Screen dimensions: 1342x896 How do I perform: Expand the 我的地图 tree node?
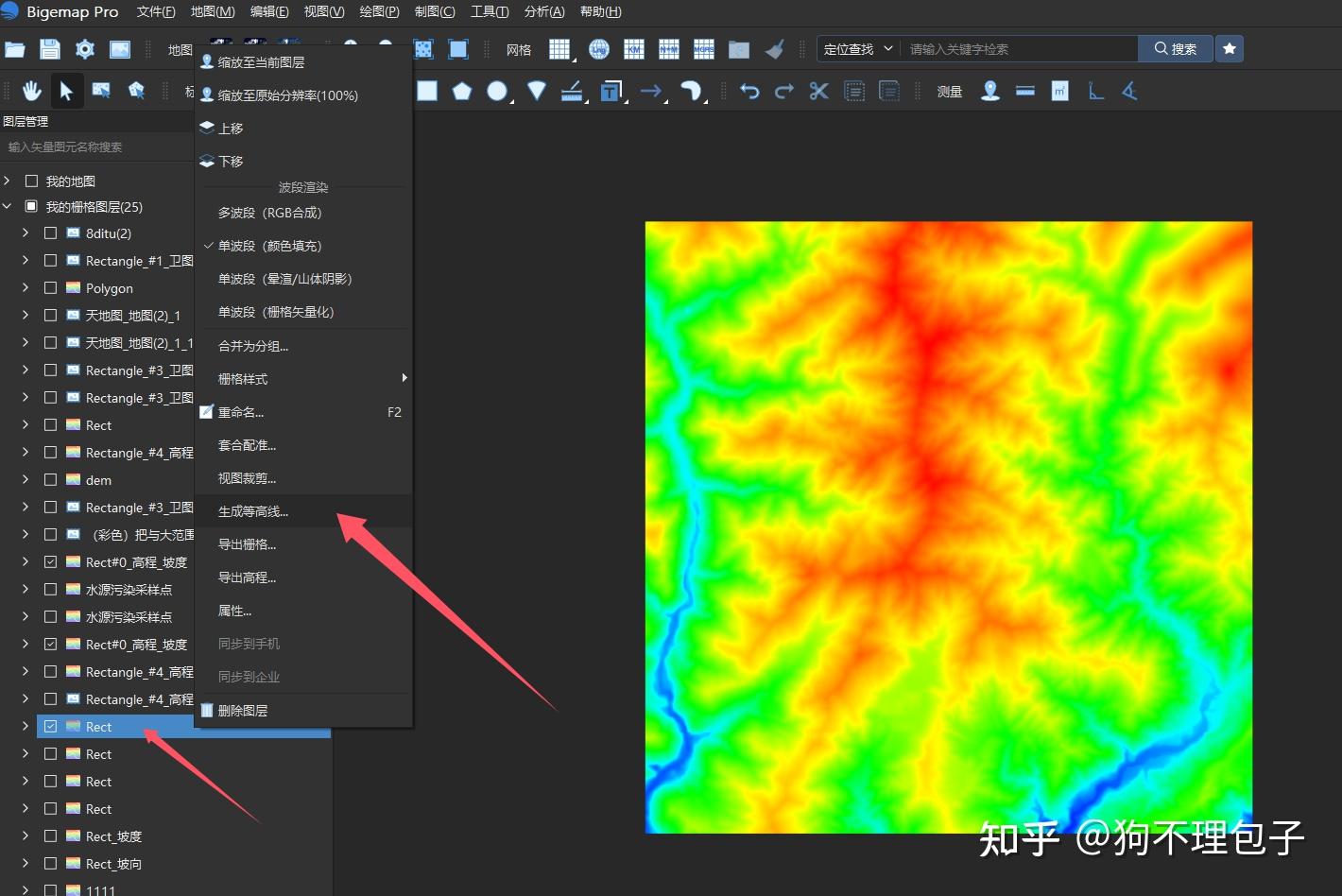(x=8, y=181)
